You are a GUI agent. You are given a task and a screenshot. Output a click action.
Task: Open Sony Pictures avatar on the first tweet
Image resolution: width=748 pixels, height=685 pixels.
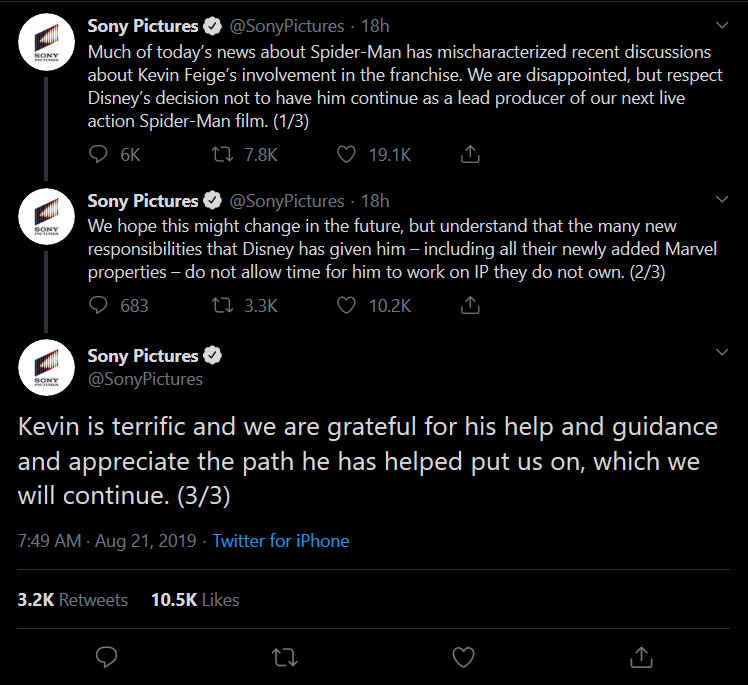coord(46,42)
